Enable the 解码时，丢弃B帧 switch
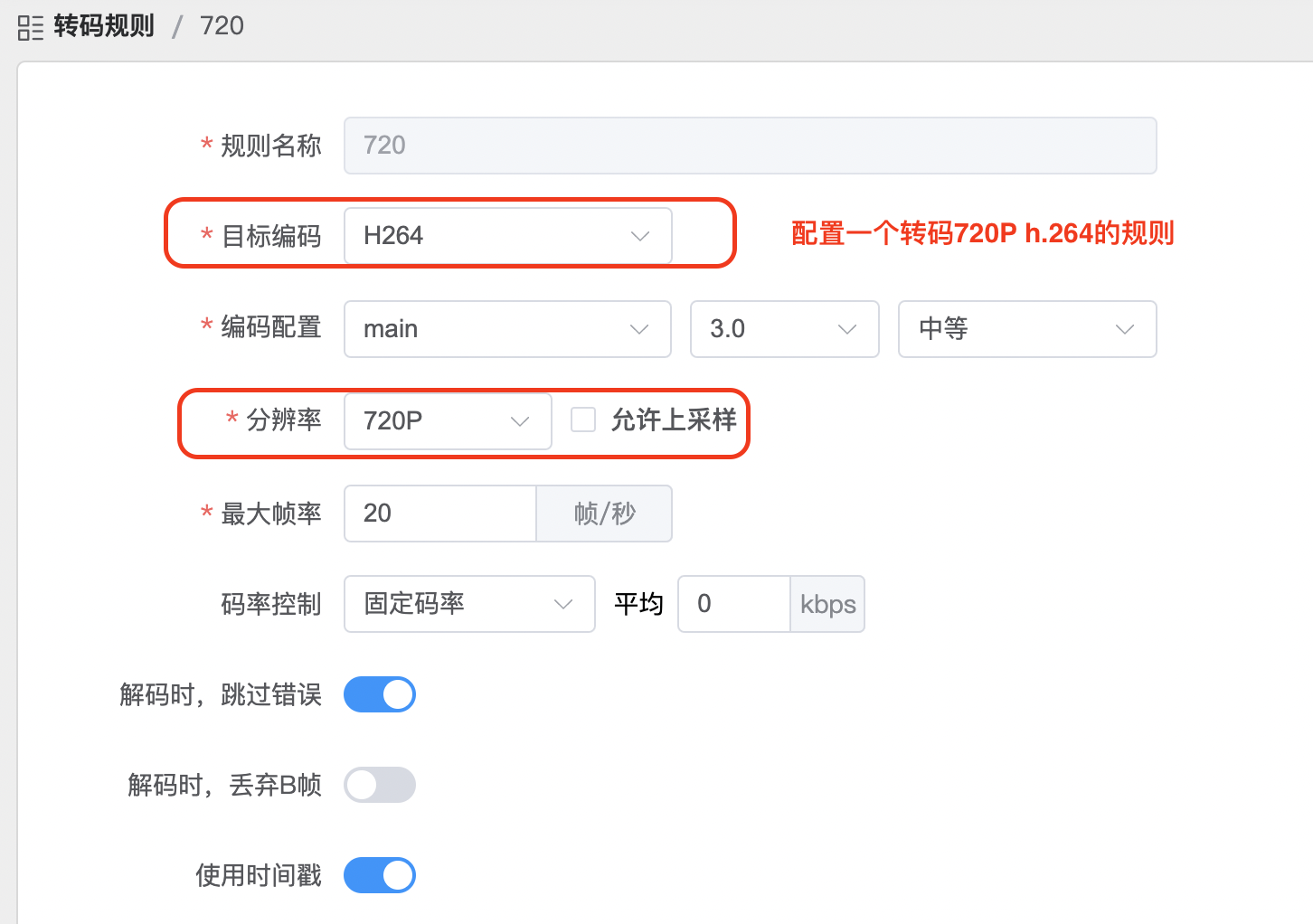1313x924 pixels. [380, 785]
